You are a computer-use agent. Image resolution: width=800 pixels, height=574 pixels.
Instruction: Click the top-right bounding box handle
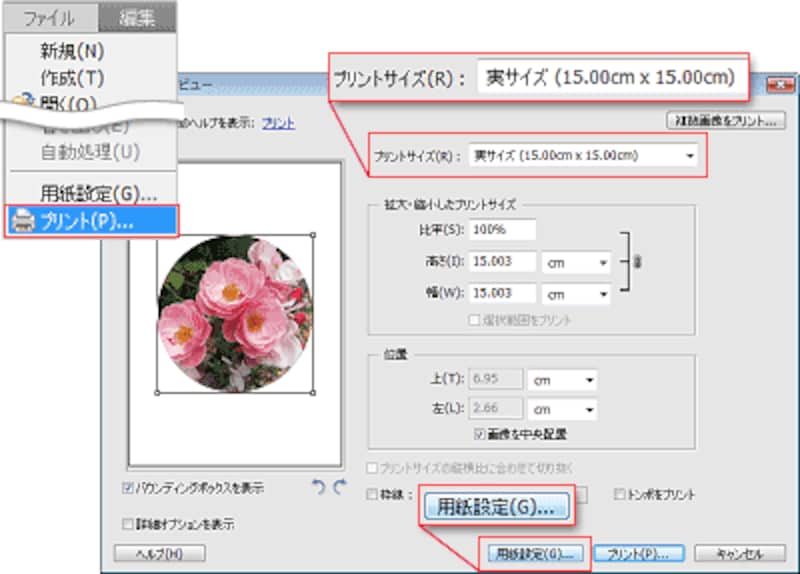coord(313,235)
